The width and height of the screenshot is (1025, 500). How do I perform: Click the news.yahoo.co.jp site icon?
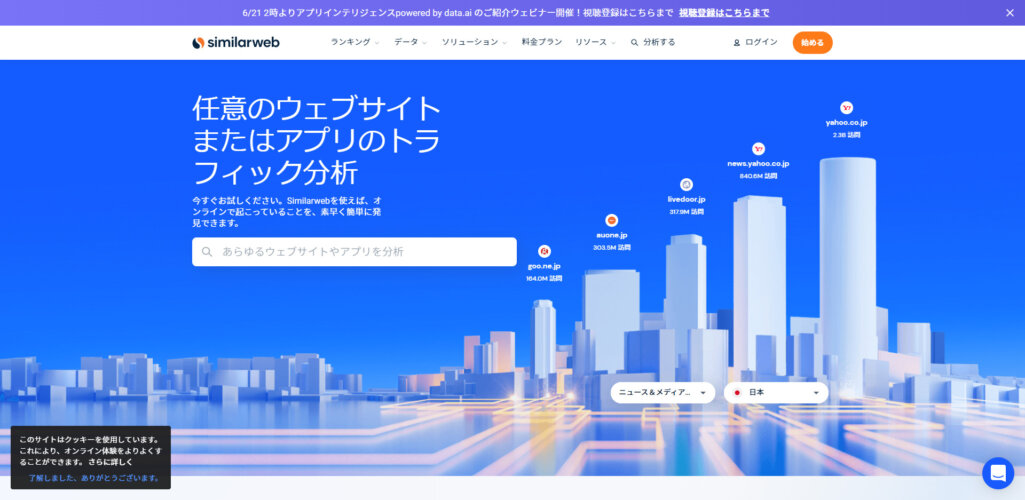coord(758,149)
